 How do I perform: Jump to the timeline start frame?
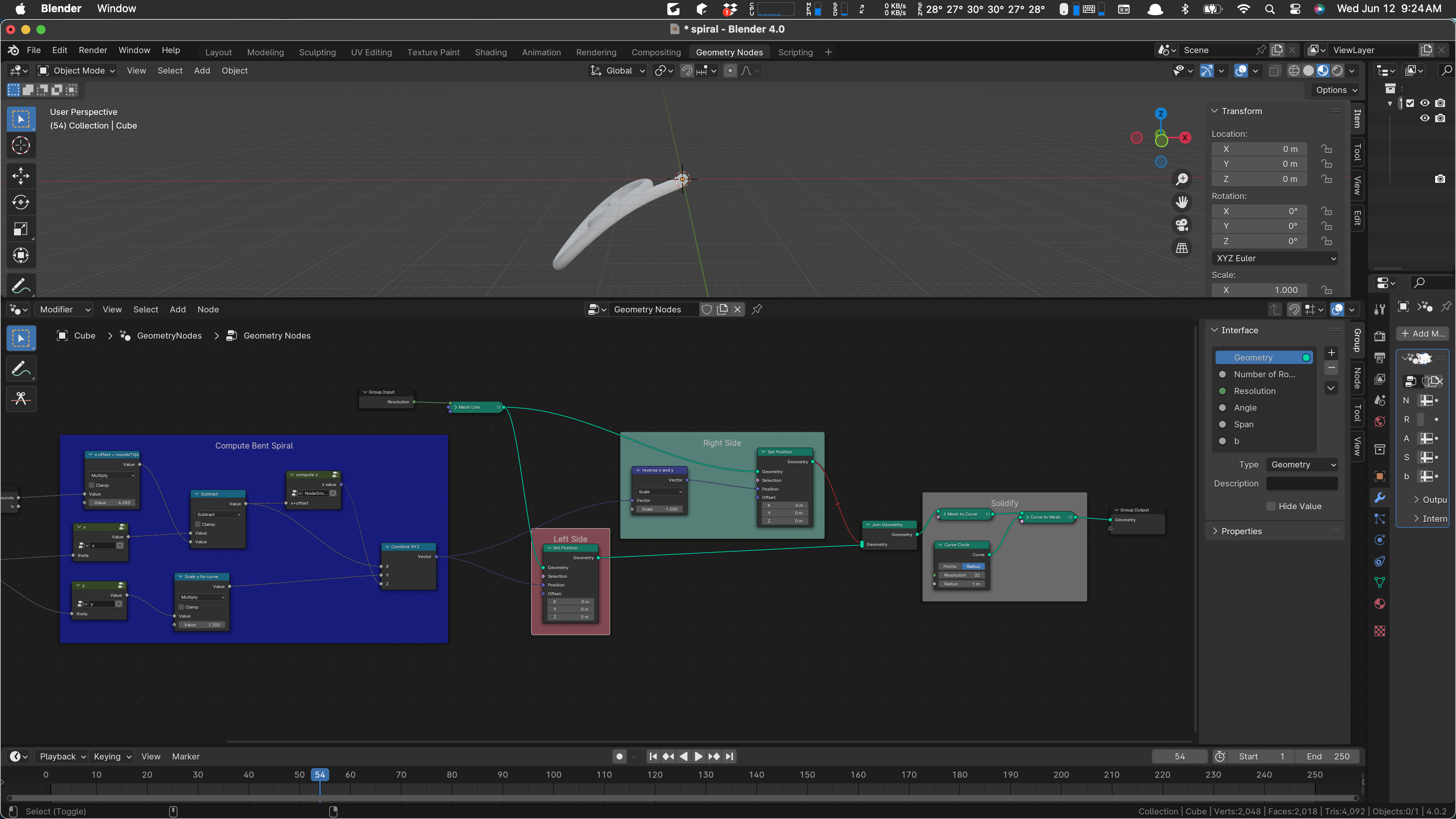[653, 756]
